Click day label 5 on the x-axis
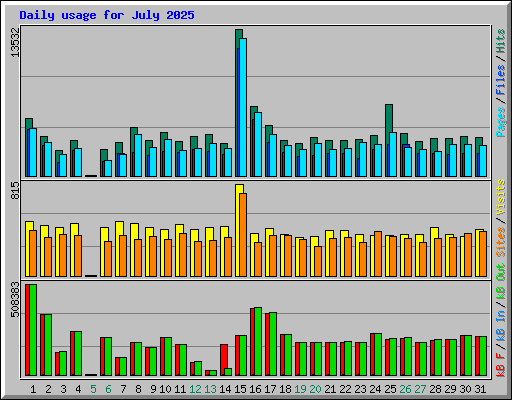The width and height of the screenshot is (512, 400). (x=93, y=389)
